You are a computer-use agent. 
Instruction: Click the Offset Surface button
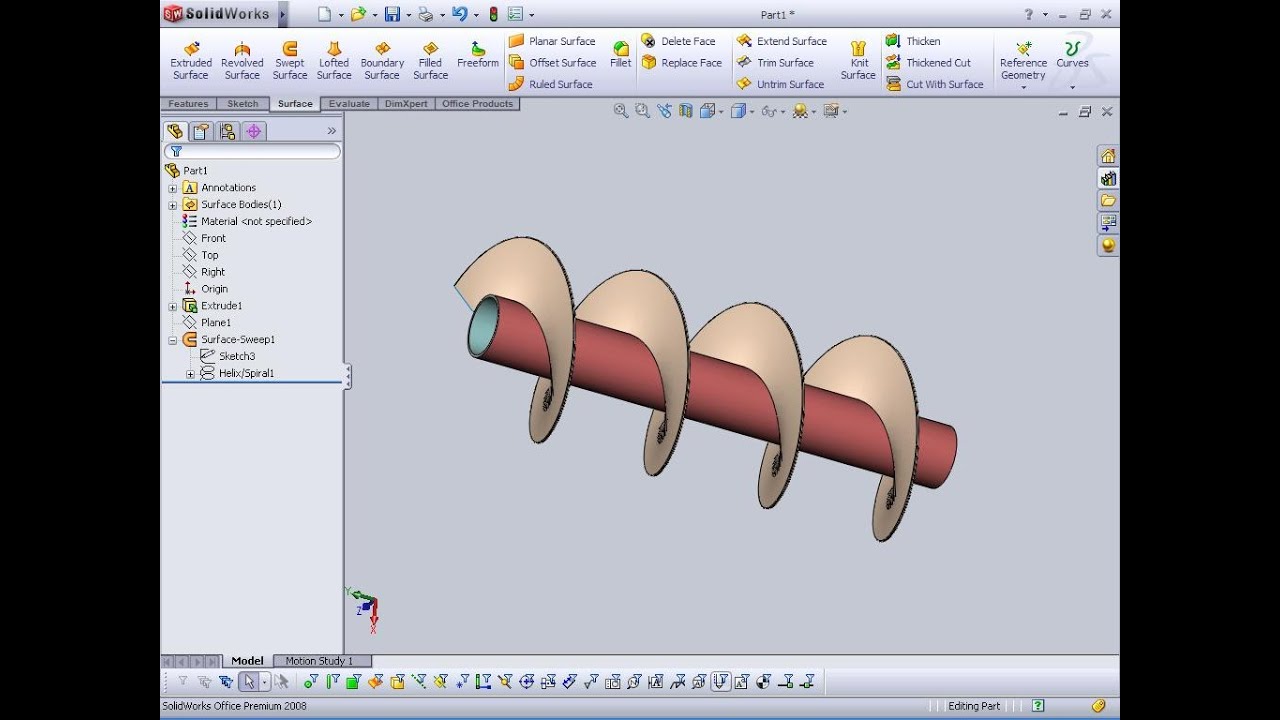click(x=552, y=62)
